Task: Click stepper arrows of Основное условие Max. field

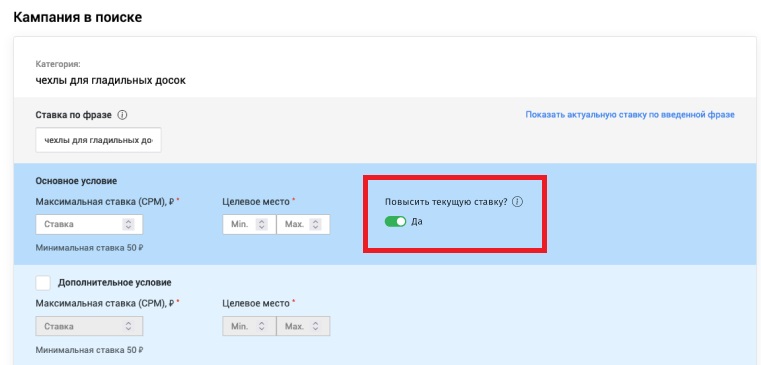Action: [315, 224]
